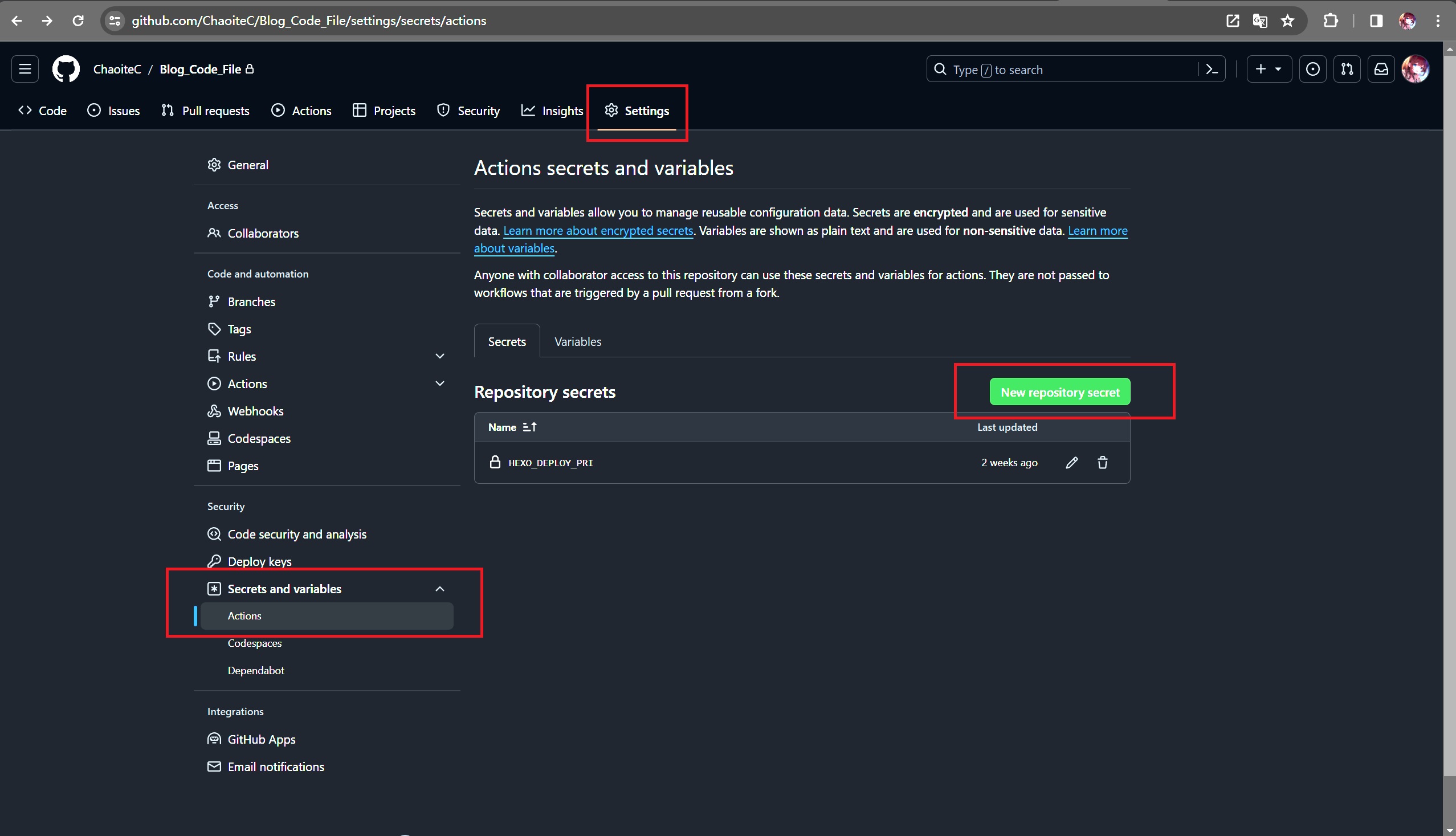1456x836 pixels.
Task: Select the Secrets tab
Action: tap(507, 341)
